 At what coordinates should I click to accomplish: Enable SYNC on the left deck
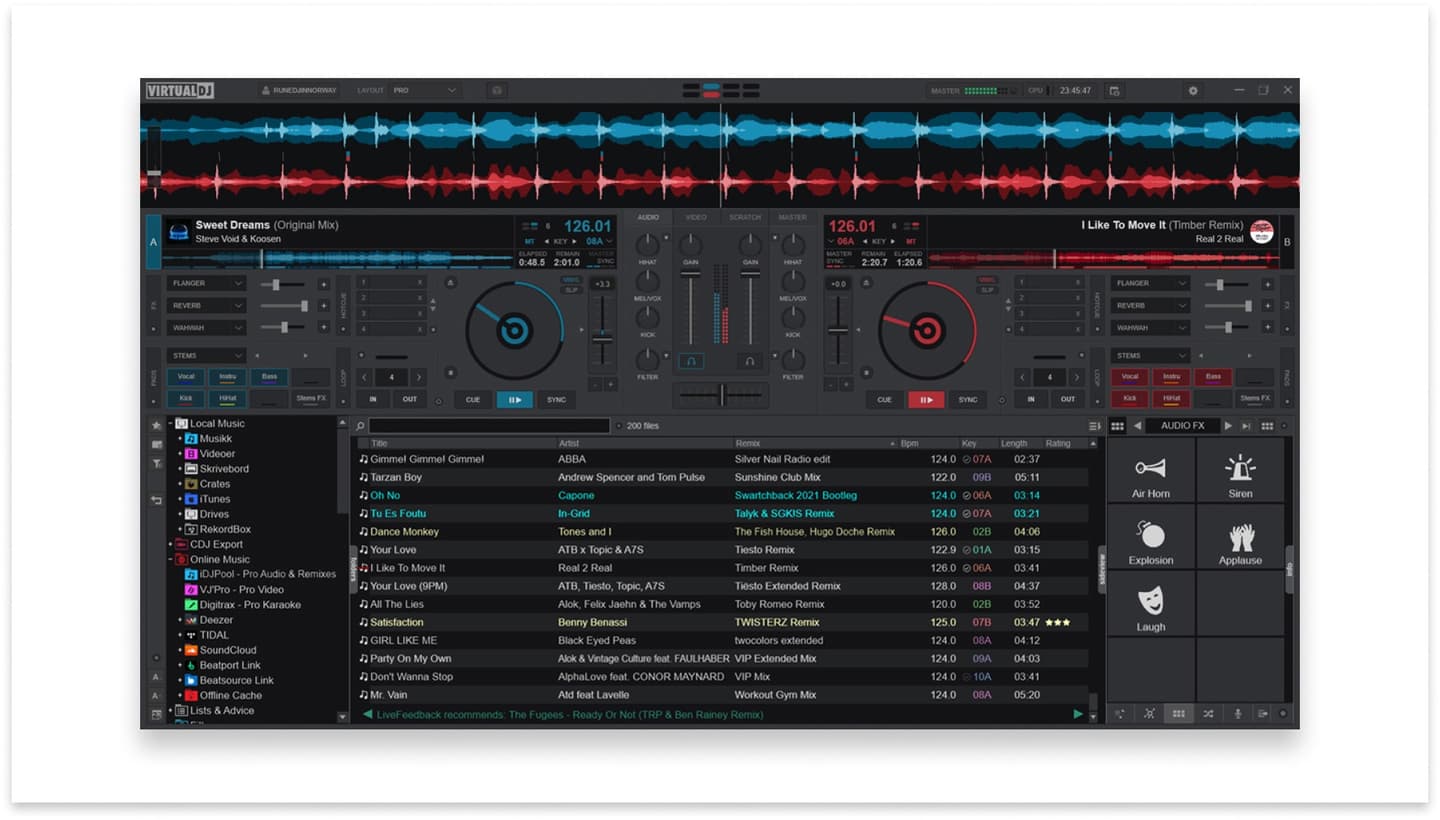point(556,399)
